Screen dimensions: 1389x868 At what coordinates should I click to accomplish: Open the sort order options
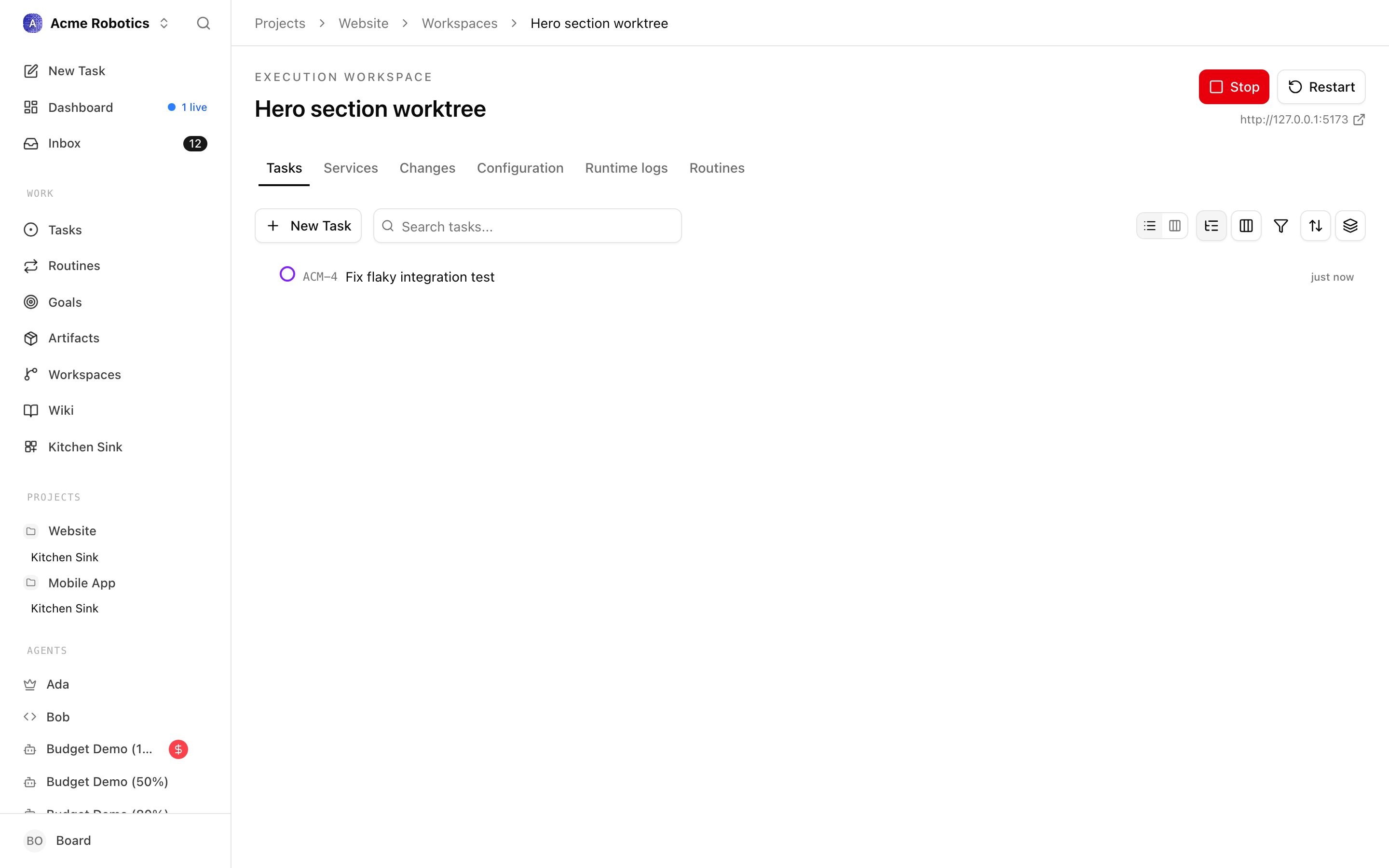pyautogui.click(x=1316, y=226)
